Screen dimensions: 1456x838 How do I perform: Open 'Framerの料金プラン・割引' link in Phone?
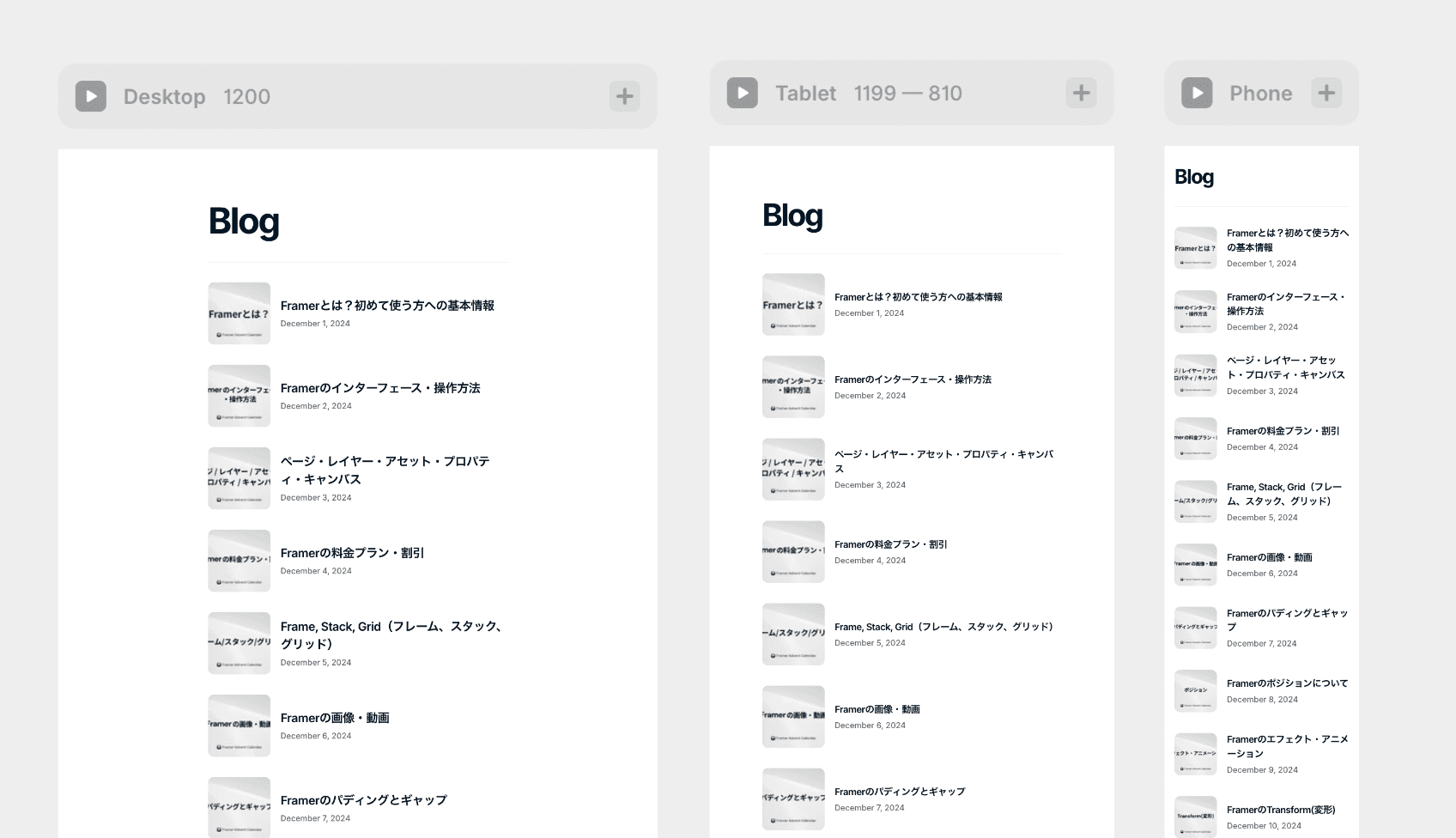pyautogui.click(x=1283, y=431)
